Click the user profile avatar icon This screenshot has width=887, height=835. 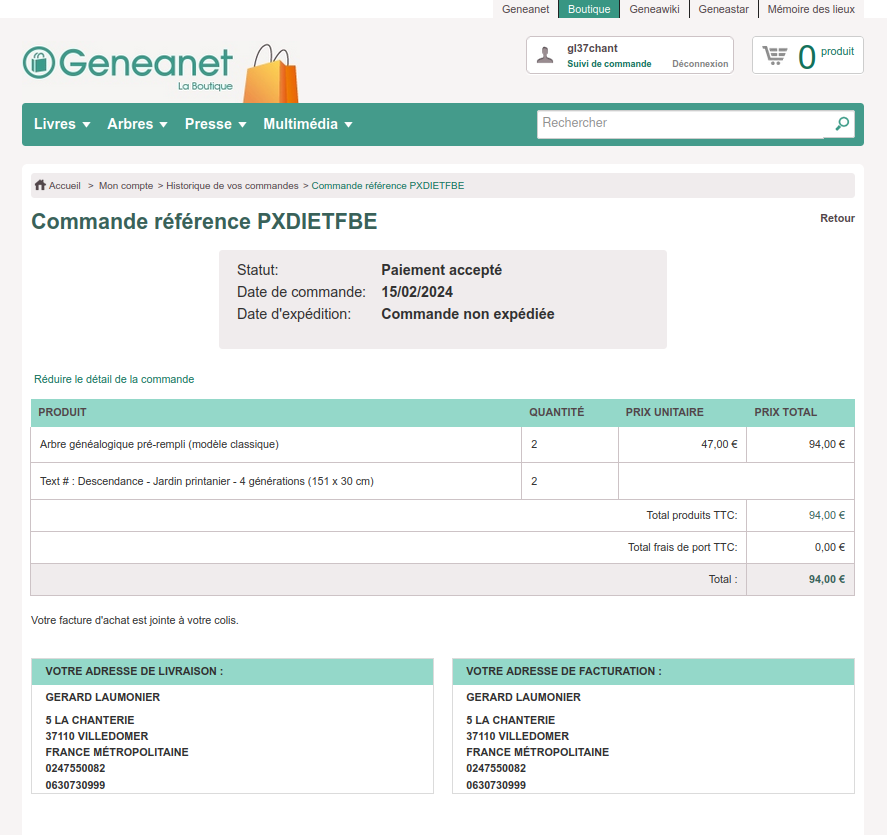tap(545, 55)
